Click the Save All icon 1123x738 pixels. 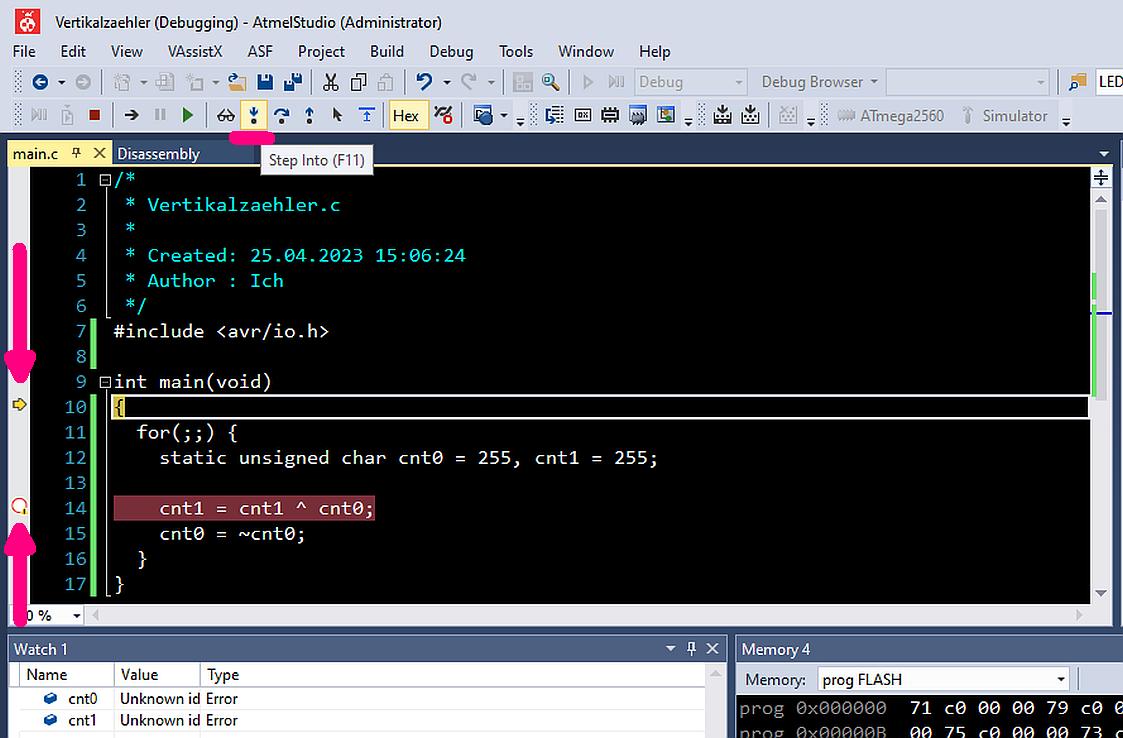click(293, 82)
